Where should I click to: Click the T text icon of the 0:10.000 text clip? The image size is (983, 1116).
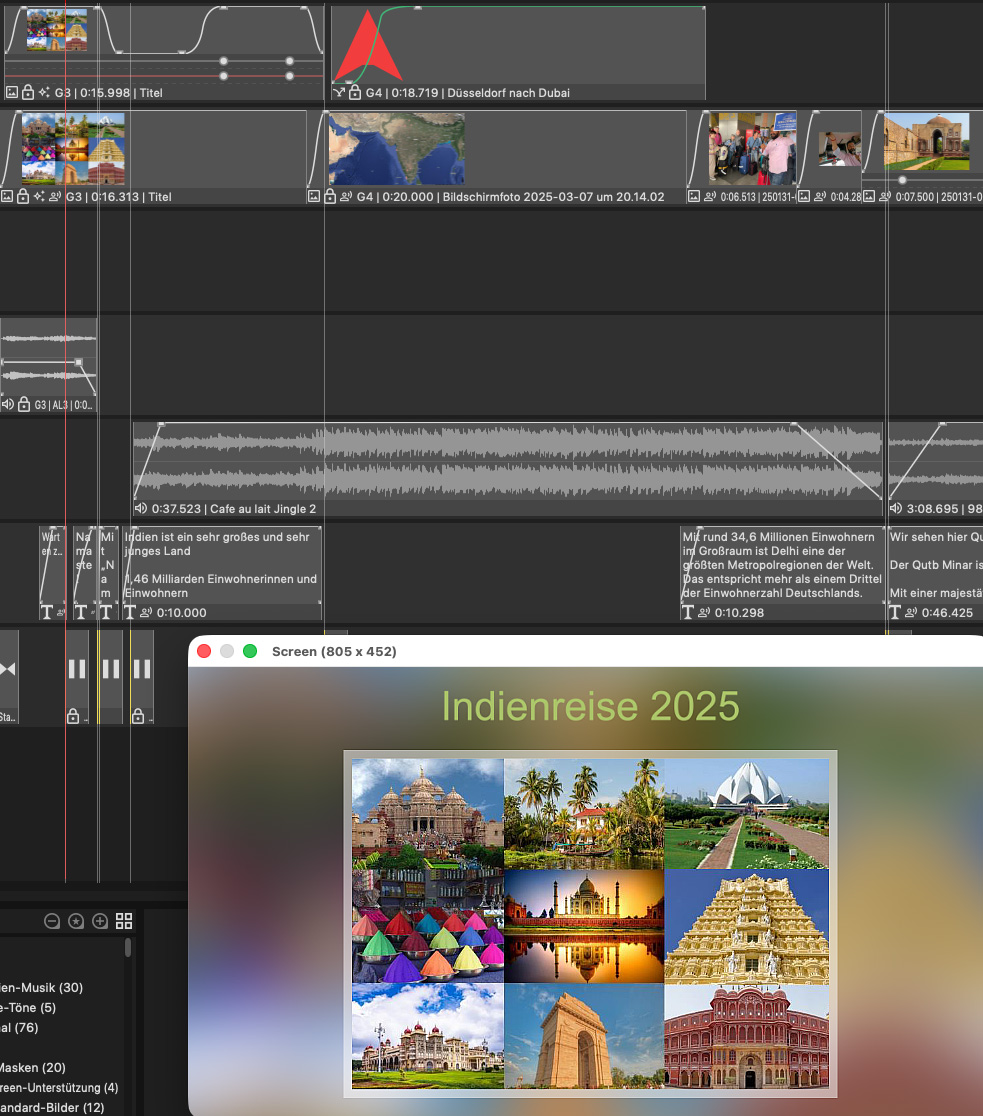[130, 612]
